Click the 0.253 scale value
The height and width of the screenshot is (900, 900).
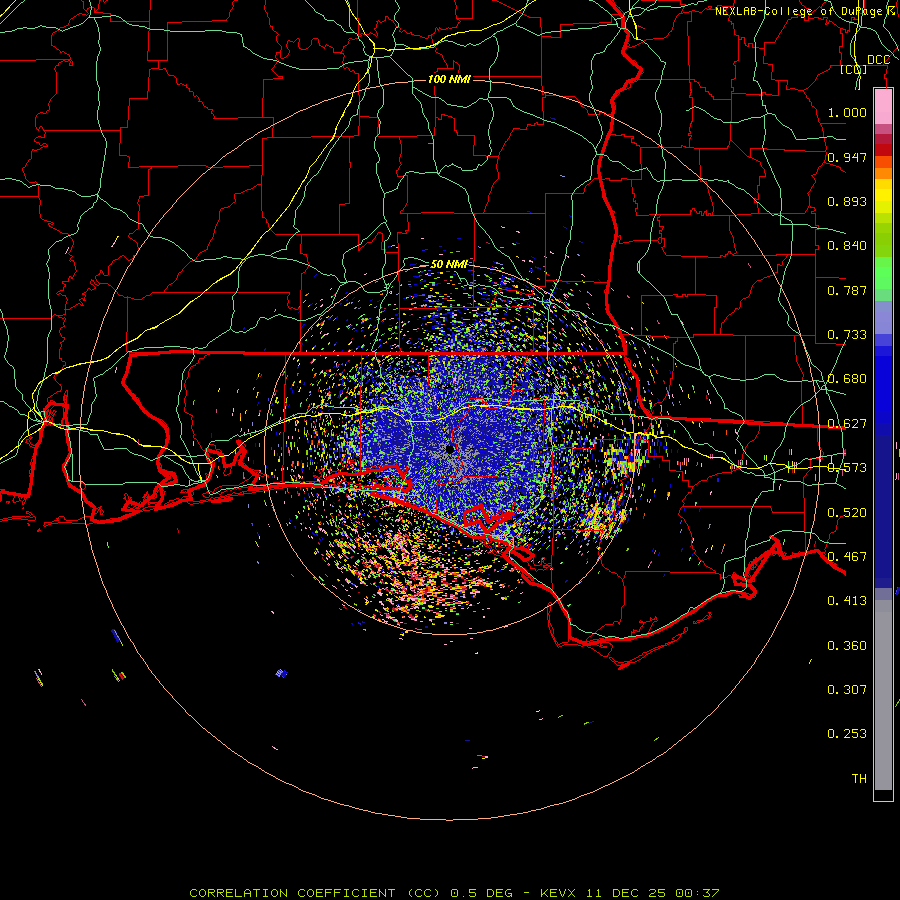click(847, 734)
